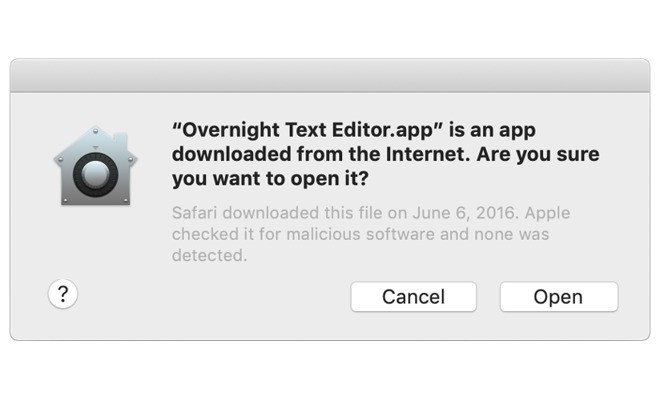Click the chimney of the Gatekeeper house icon

[120, 139]
